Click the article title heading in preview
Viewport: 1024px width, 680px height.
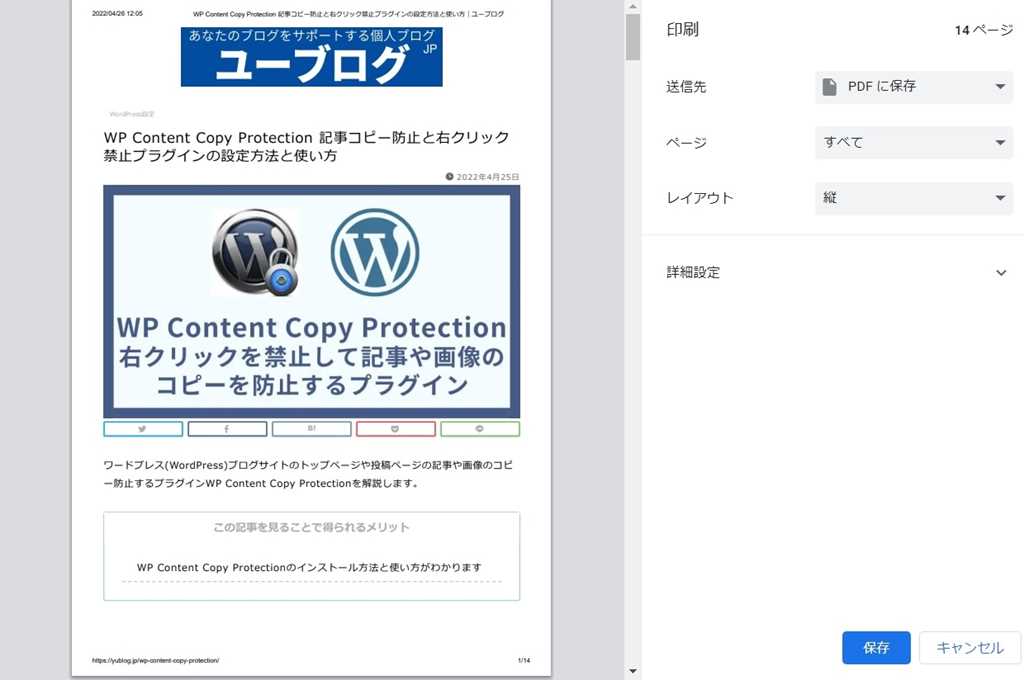306,146
